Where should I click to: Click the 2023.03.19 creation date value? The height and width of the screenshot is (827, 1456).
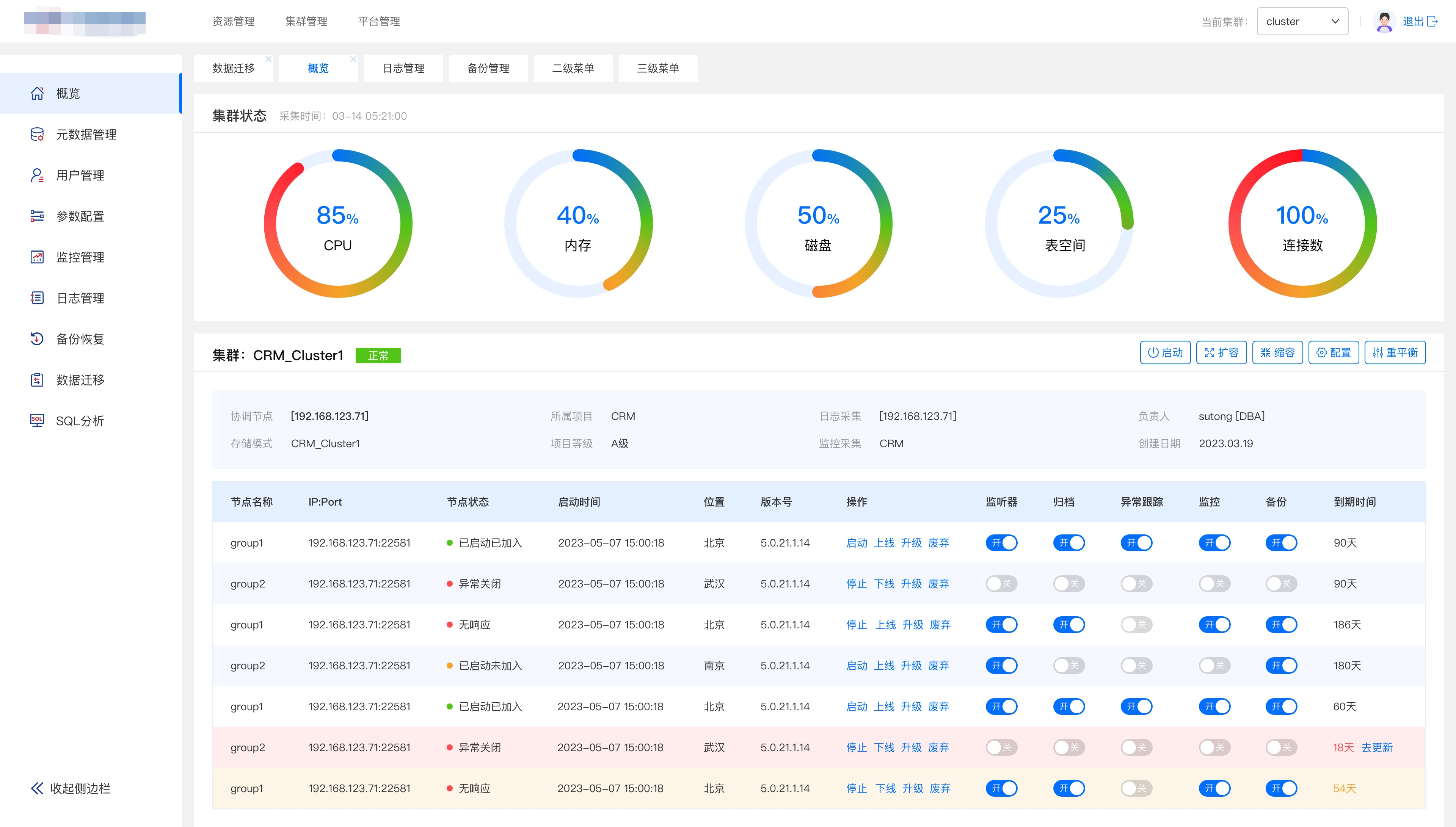[1226, 443]
